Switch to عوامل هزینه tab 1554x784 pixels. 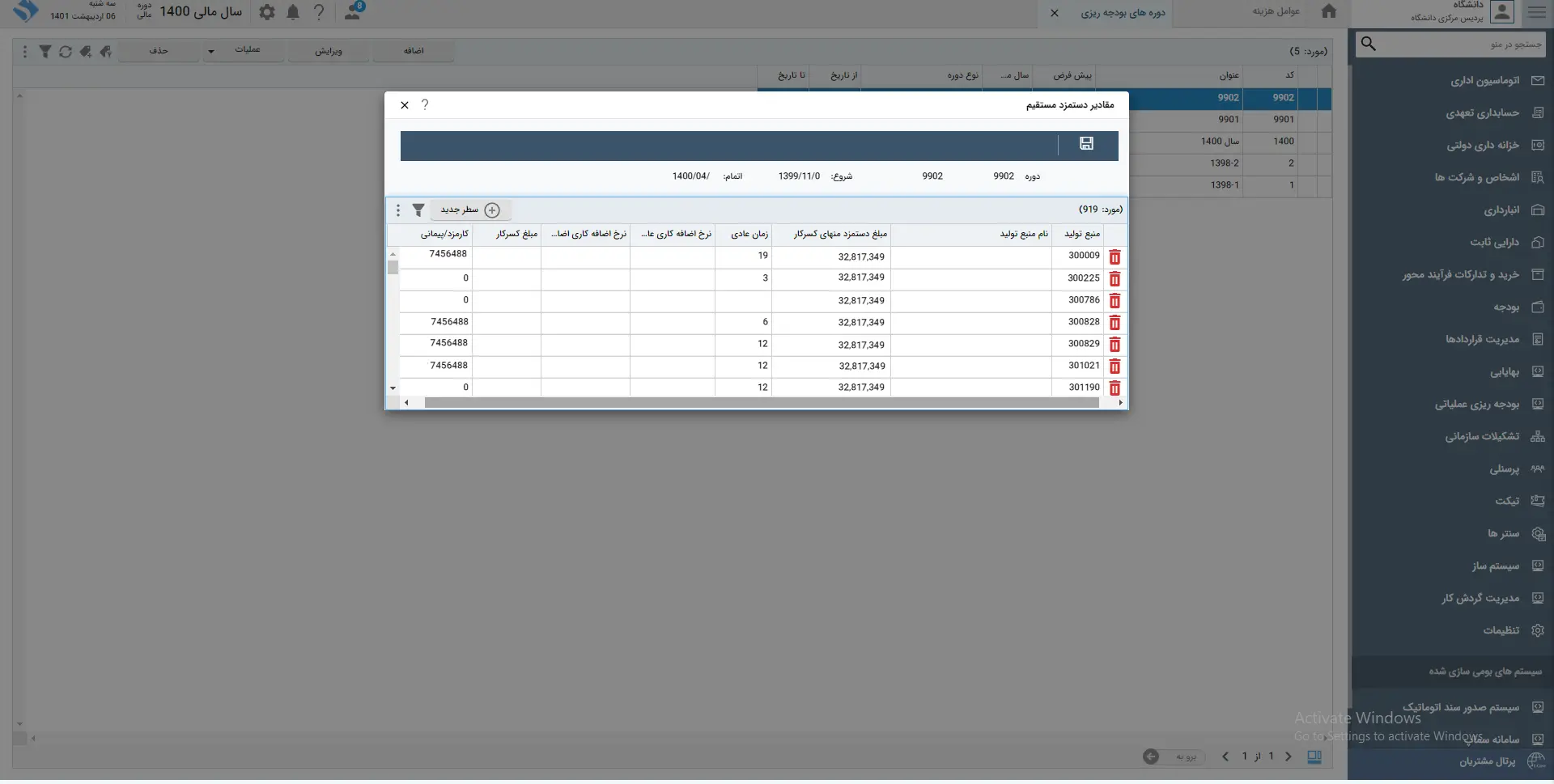pos(1276,11)
